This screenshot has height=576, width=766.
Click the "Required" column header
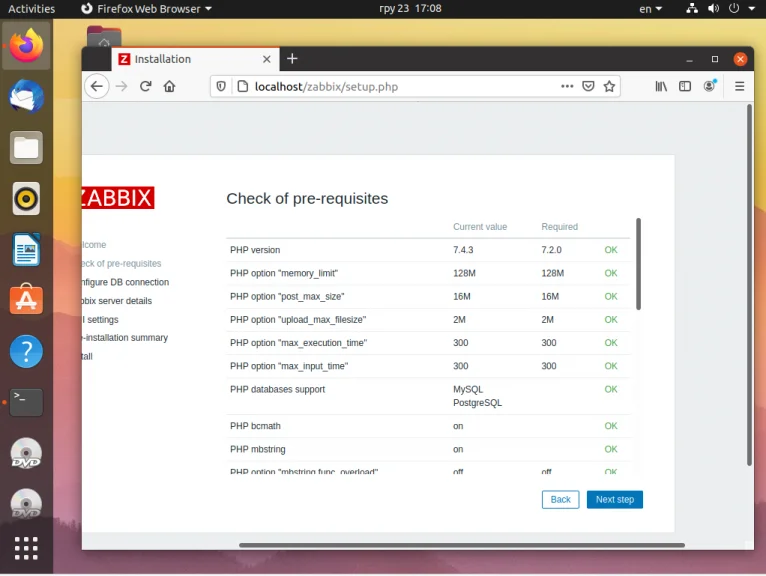tap(559, 227)
